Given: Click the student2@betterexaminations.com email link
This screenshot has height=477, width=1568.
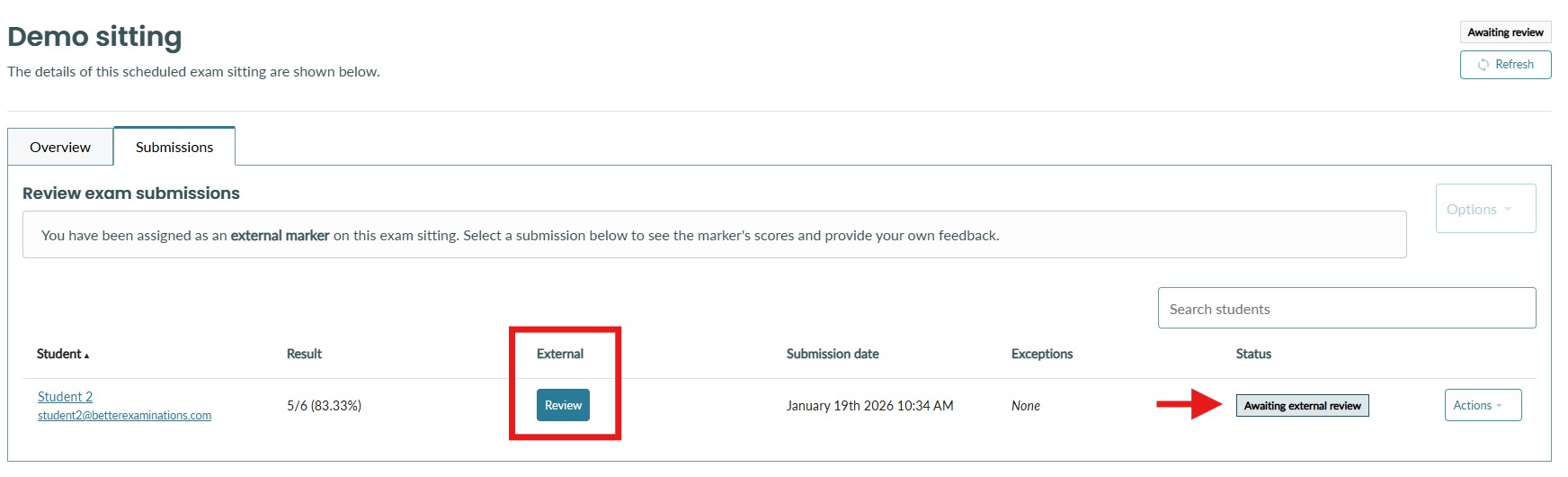Looking at the screenshot, I should (x=124, y=416).
